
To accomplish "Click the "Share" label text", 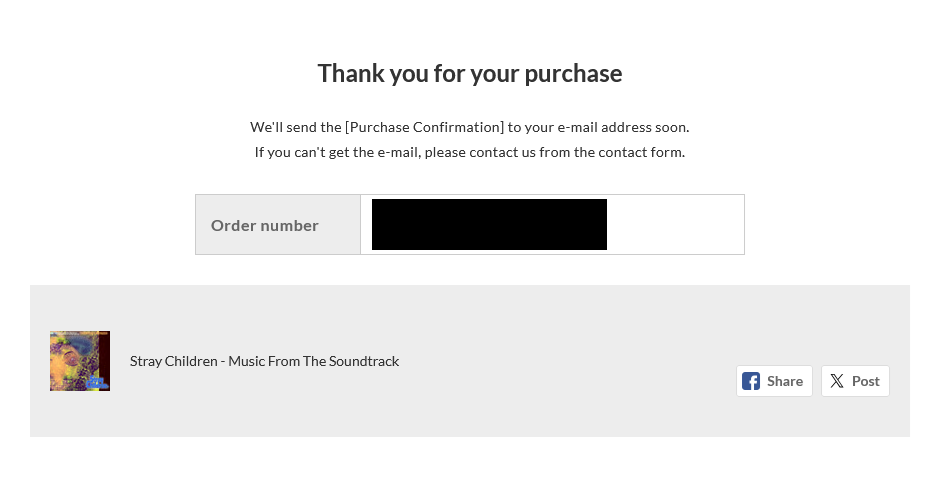I will click(x=785, y=381).
